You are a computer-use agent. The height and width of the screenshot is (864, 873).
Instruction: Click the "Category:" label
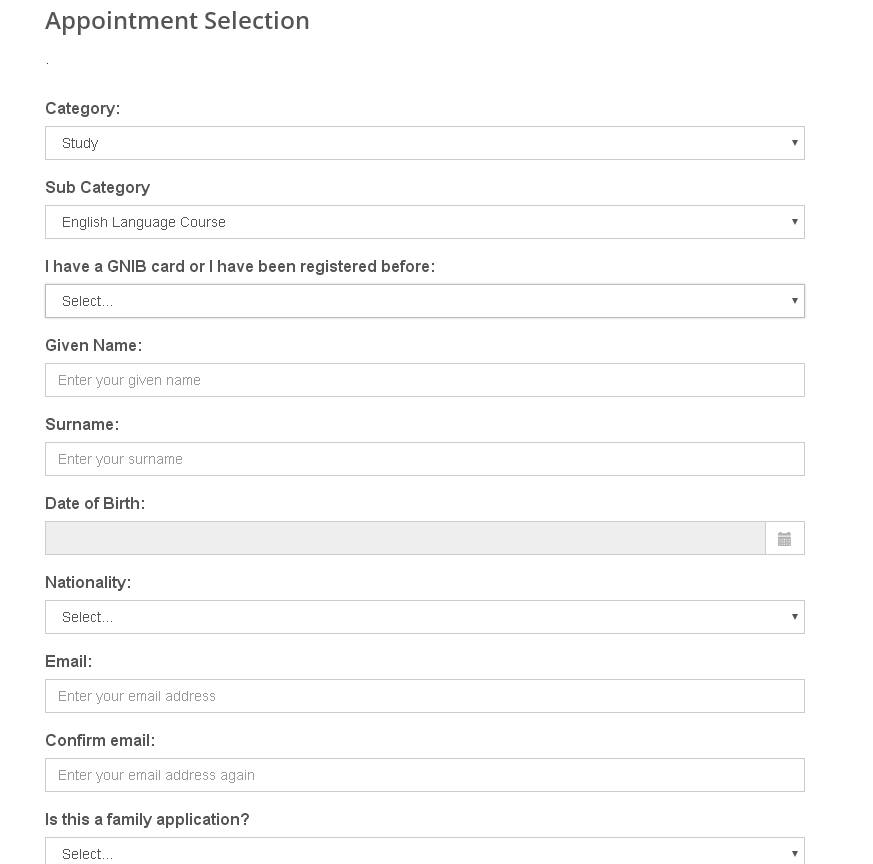pos(82,108)
